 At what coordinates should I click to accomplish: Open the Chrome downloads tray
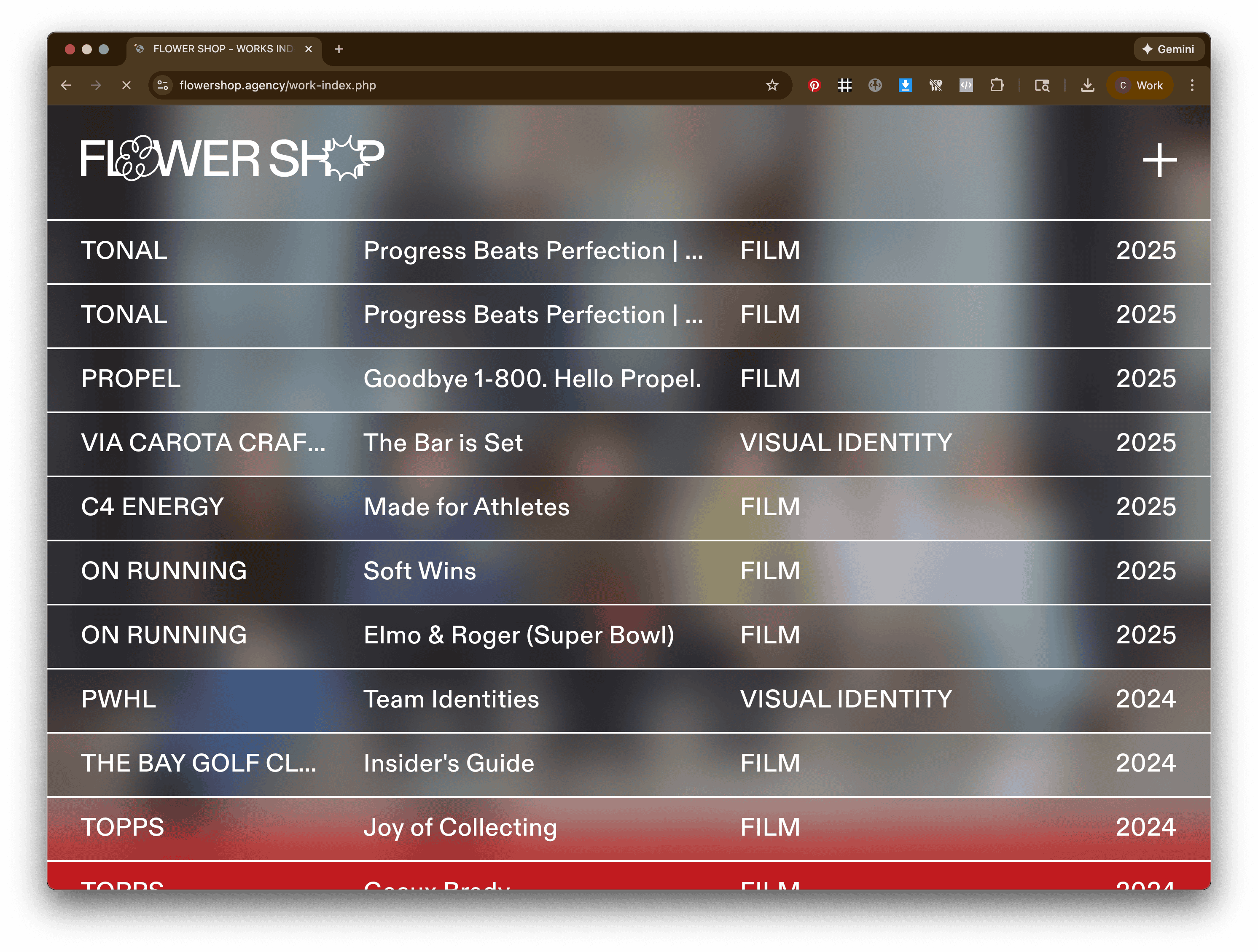click(x=1087, y=85)
